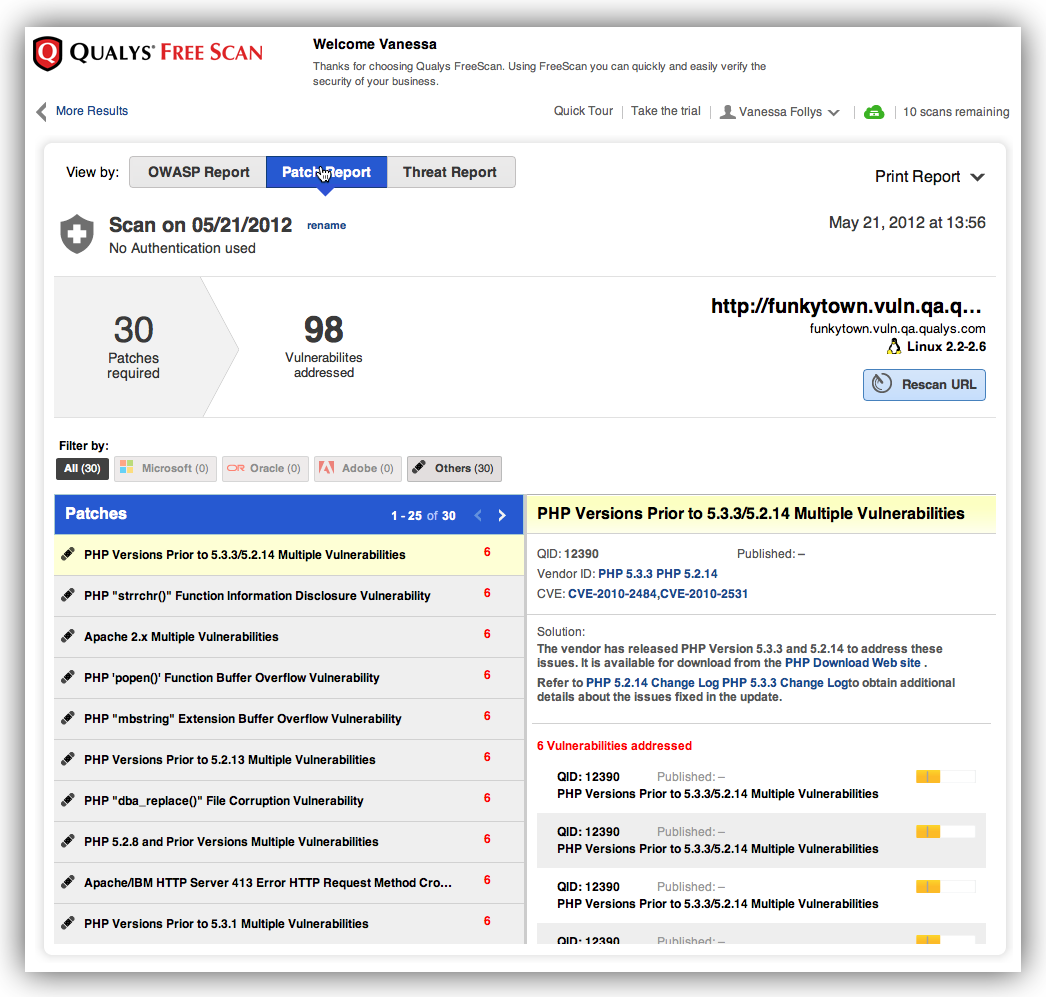Go to next page of patches
The height and width of the screenshot is (997, 1046).
click(x=502, y=515)
